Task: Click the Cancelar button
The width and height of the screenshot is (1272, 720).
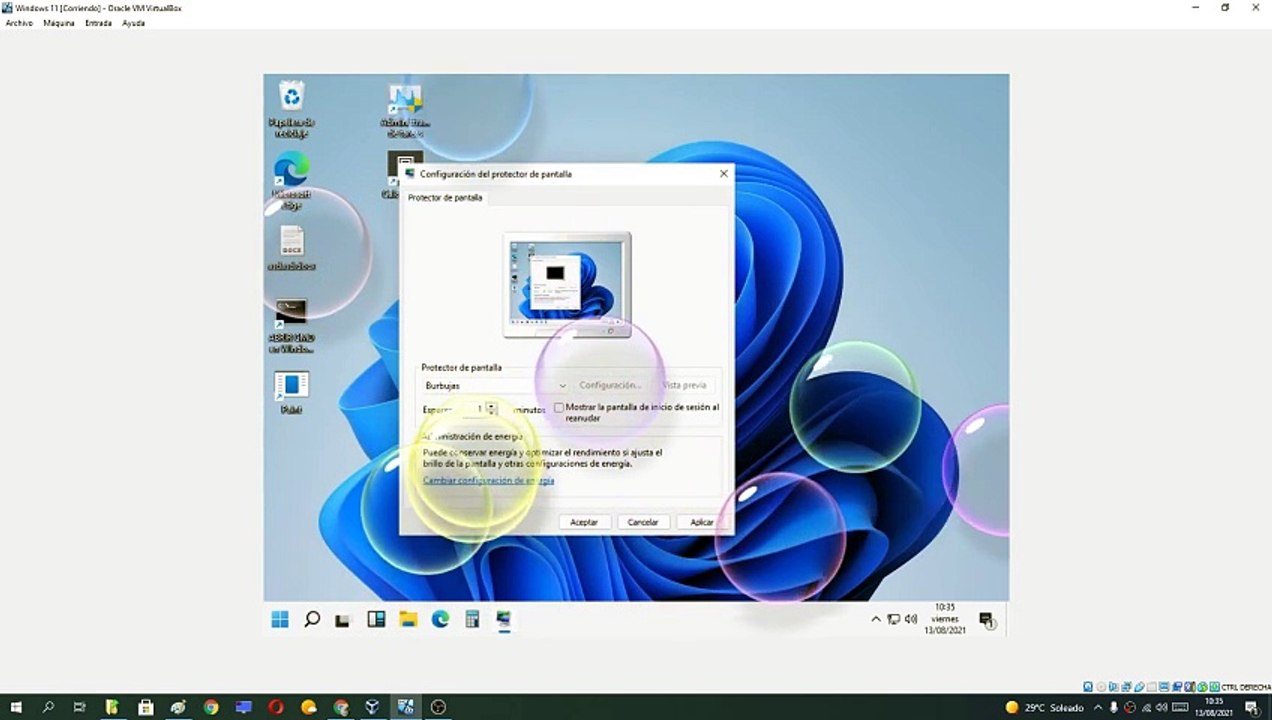Action: [643, 522]
